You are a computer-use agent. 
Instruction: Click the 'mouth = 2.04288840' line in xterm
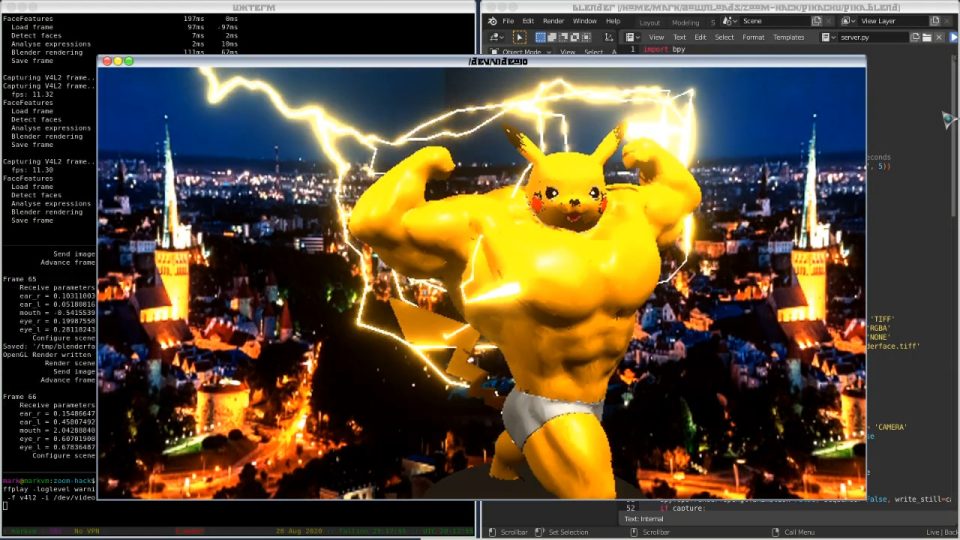57,430
